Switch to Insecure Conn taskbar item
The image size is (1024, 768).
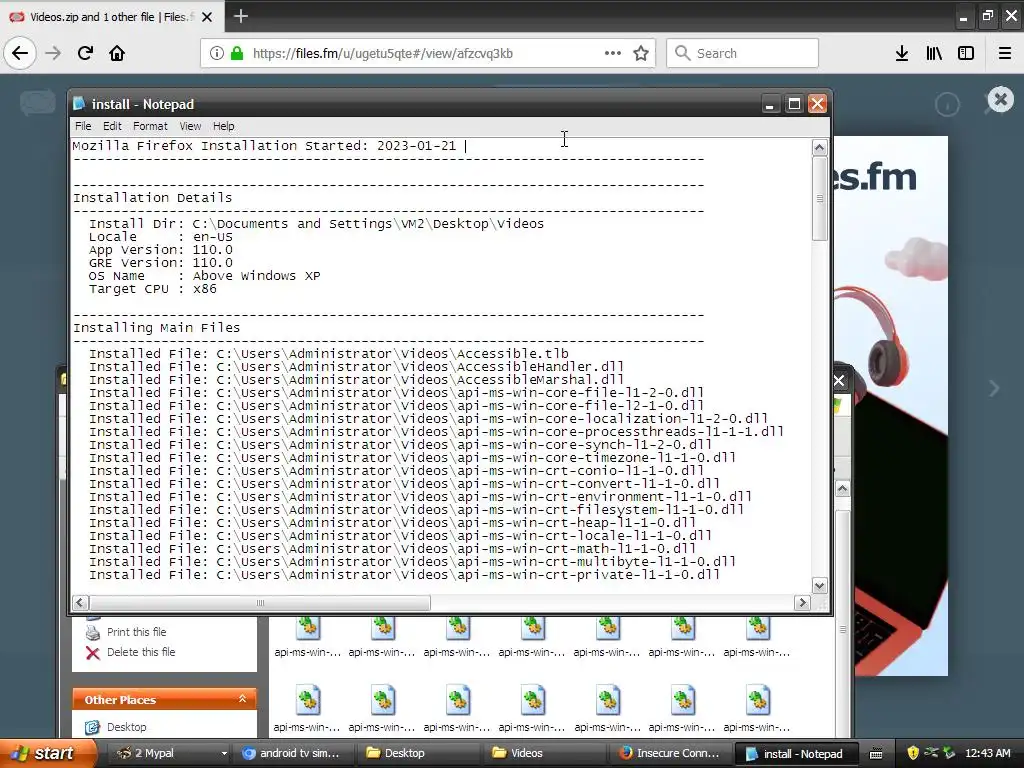click(670, 753)
